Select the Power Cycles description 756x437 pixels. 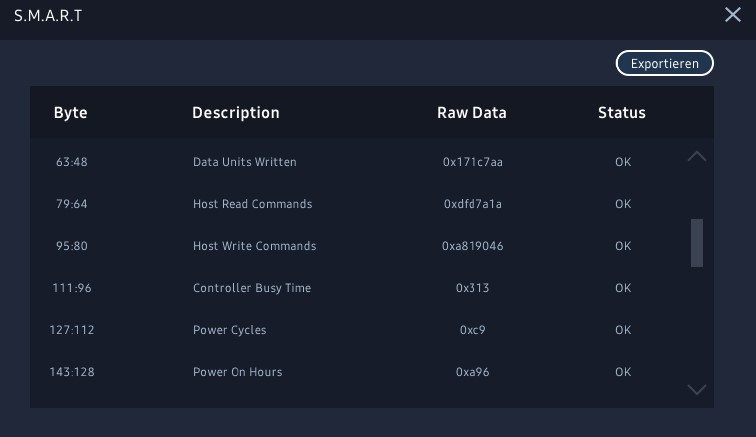pos(230,330)
